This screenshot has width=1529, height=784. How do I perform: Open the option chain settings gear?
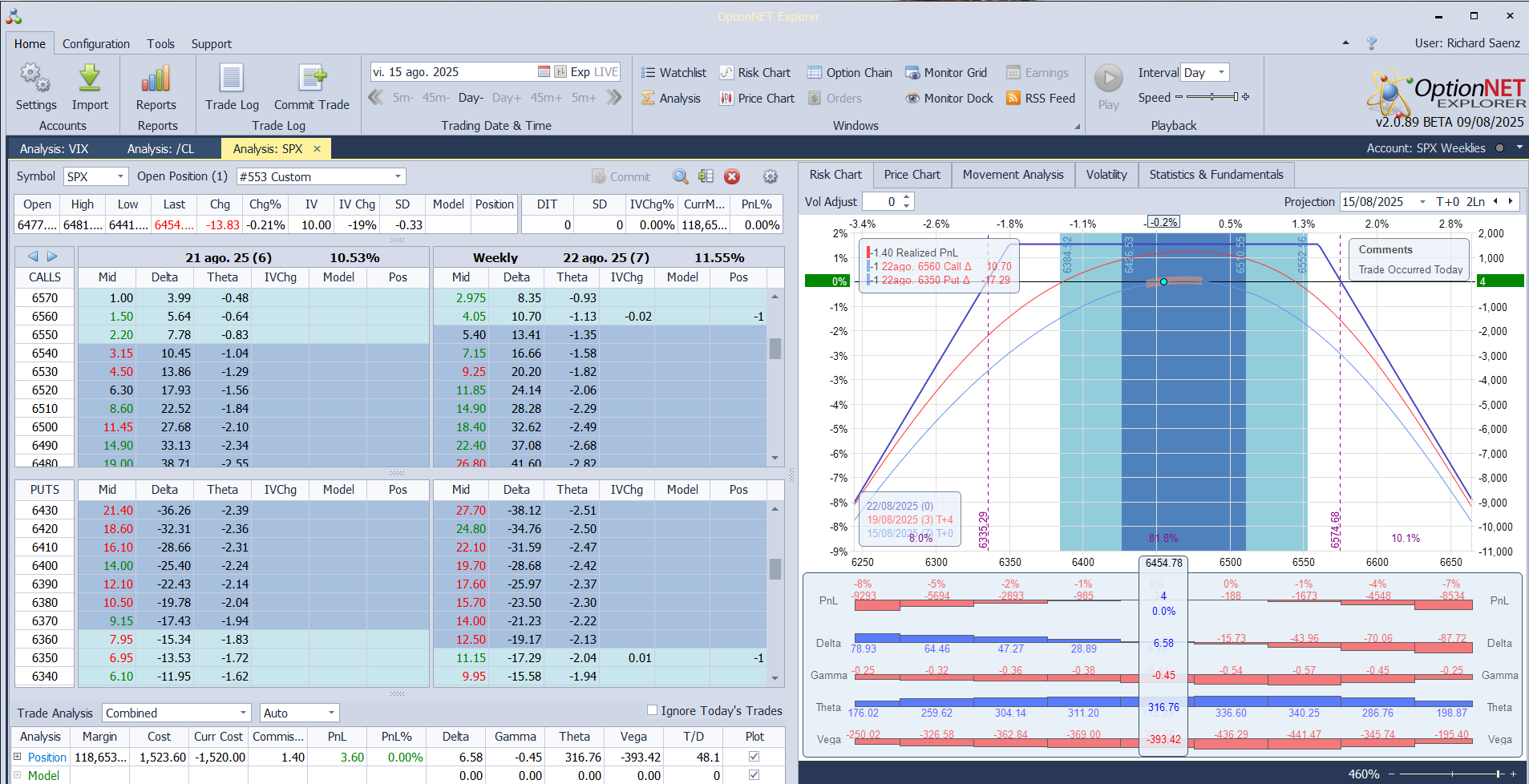click(770, 176)
